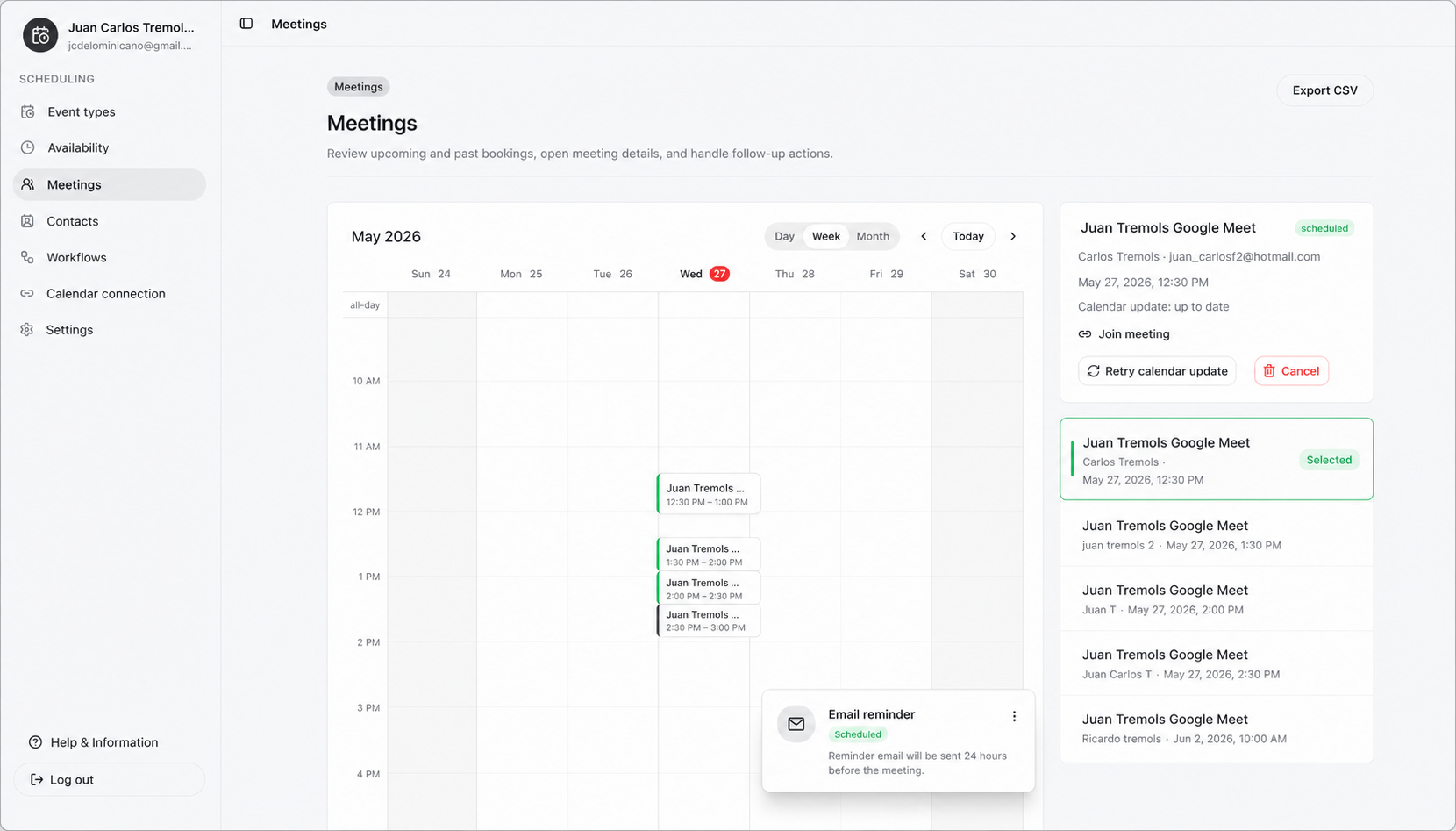The height and width of the screenshot is (831, 1456).
Task: Click the Sat 30 day header
Action: coord(977,274)
